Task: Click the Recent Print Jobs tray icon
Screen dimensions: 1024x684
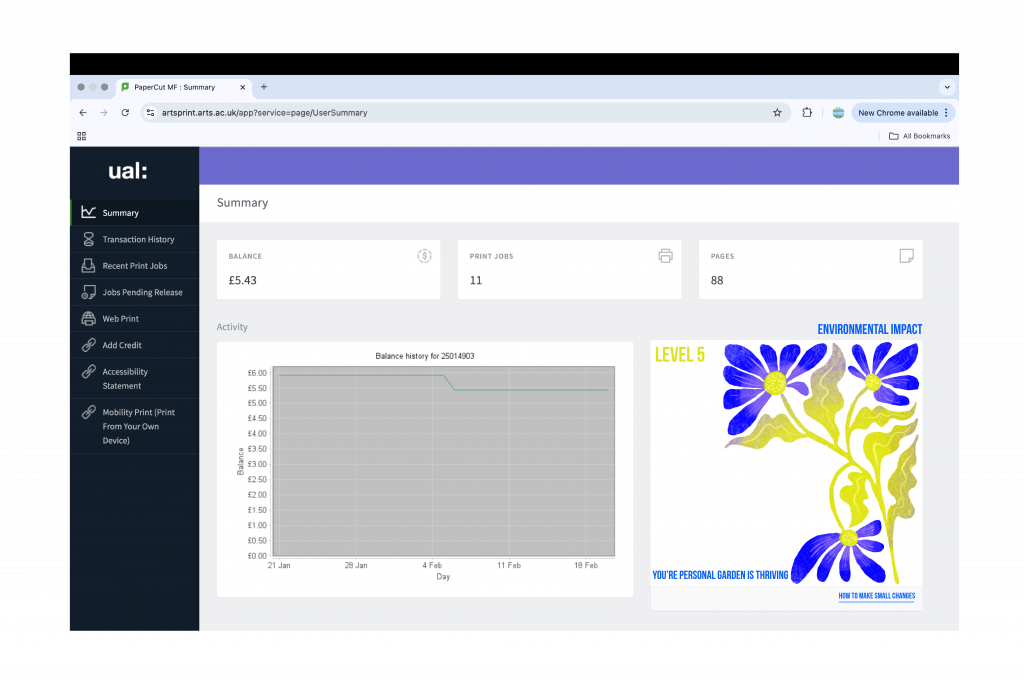Action: 89,266
